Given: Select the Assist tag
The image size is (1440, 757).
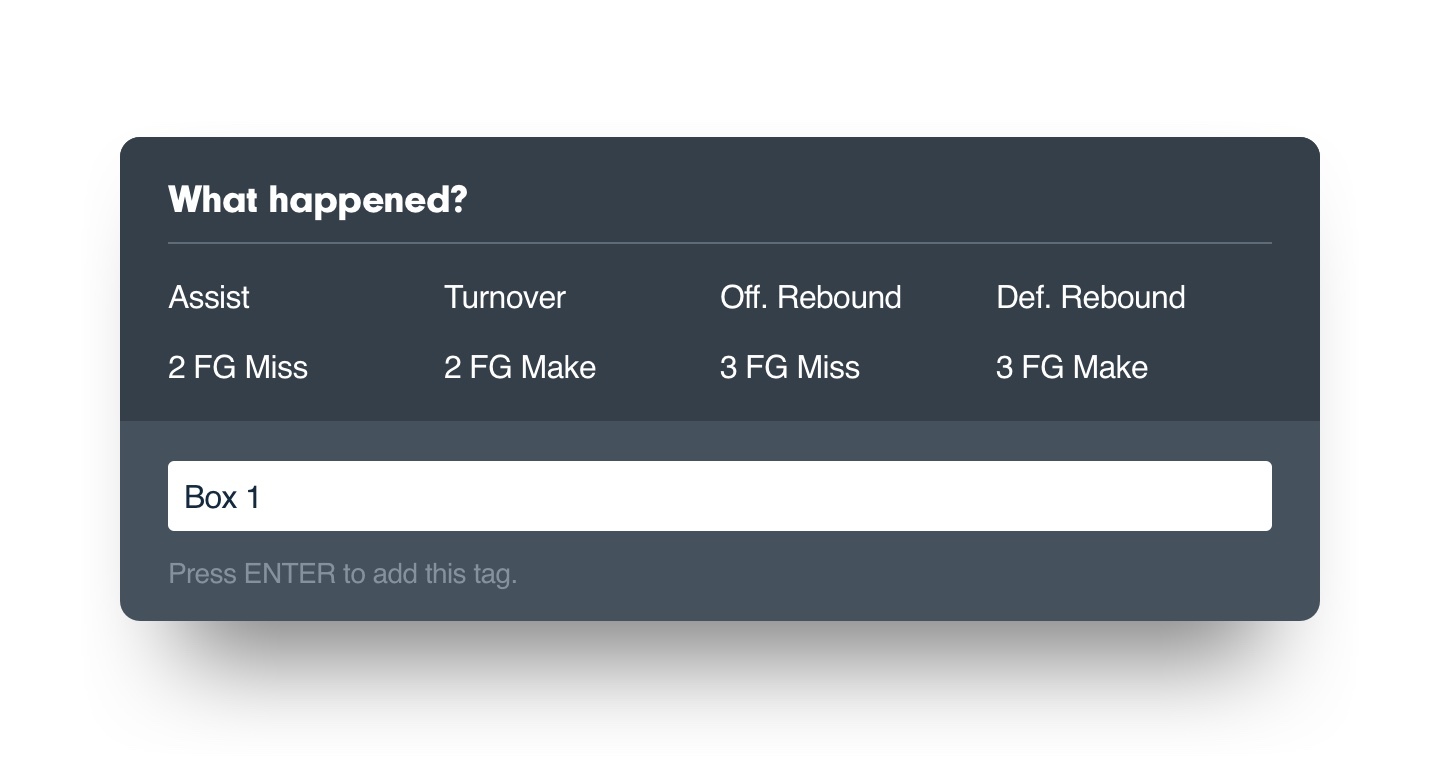Looking at the screenshot, I should click(x=209, y=297).
